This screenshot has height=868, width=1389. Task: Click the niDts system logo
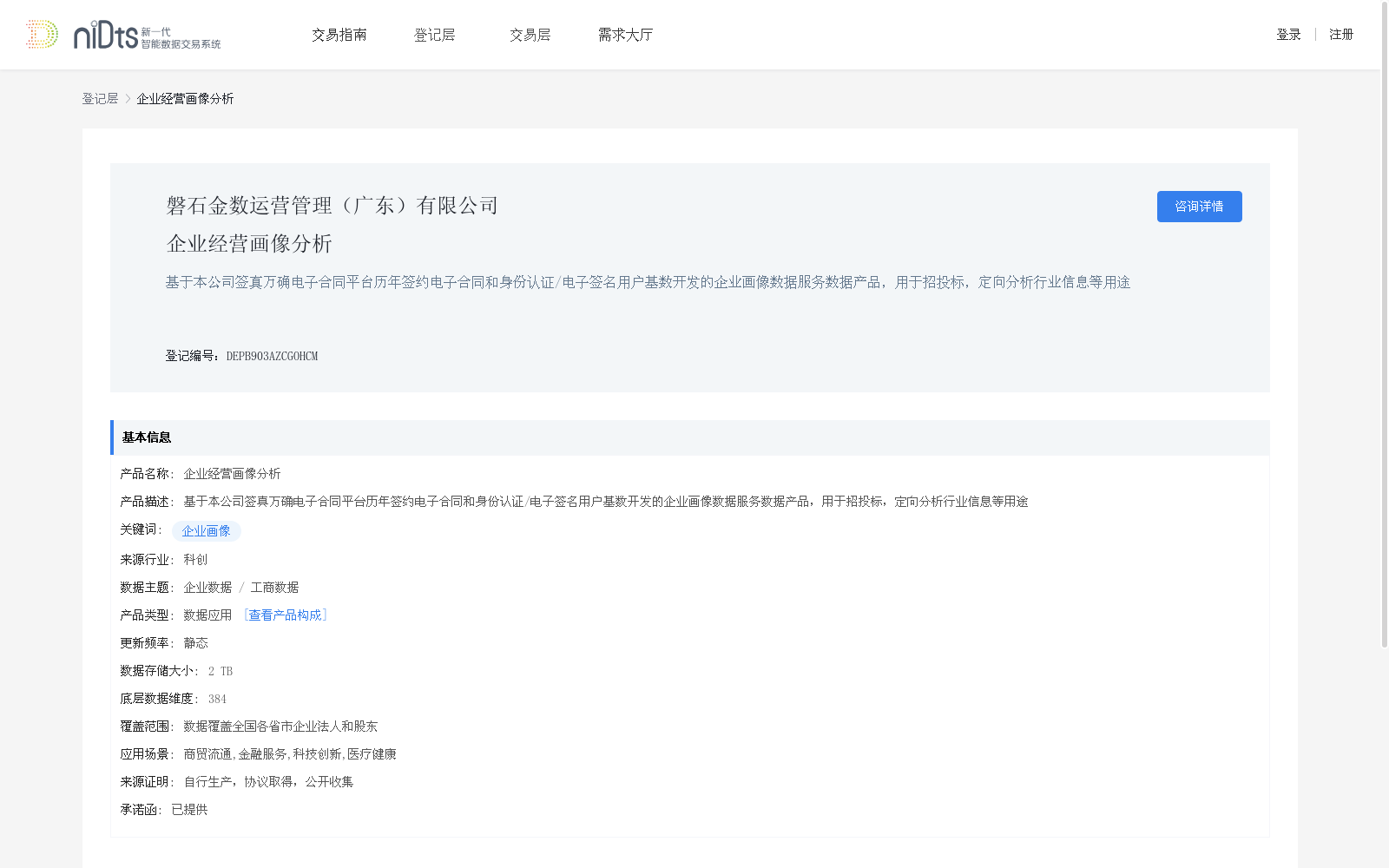pyautogui.click(x=147, y=36)
